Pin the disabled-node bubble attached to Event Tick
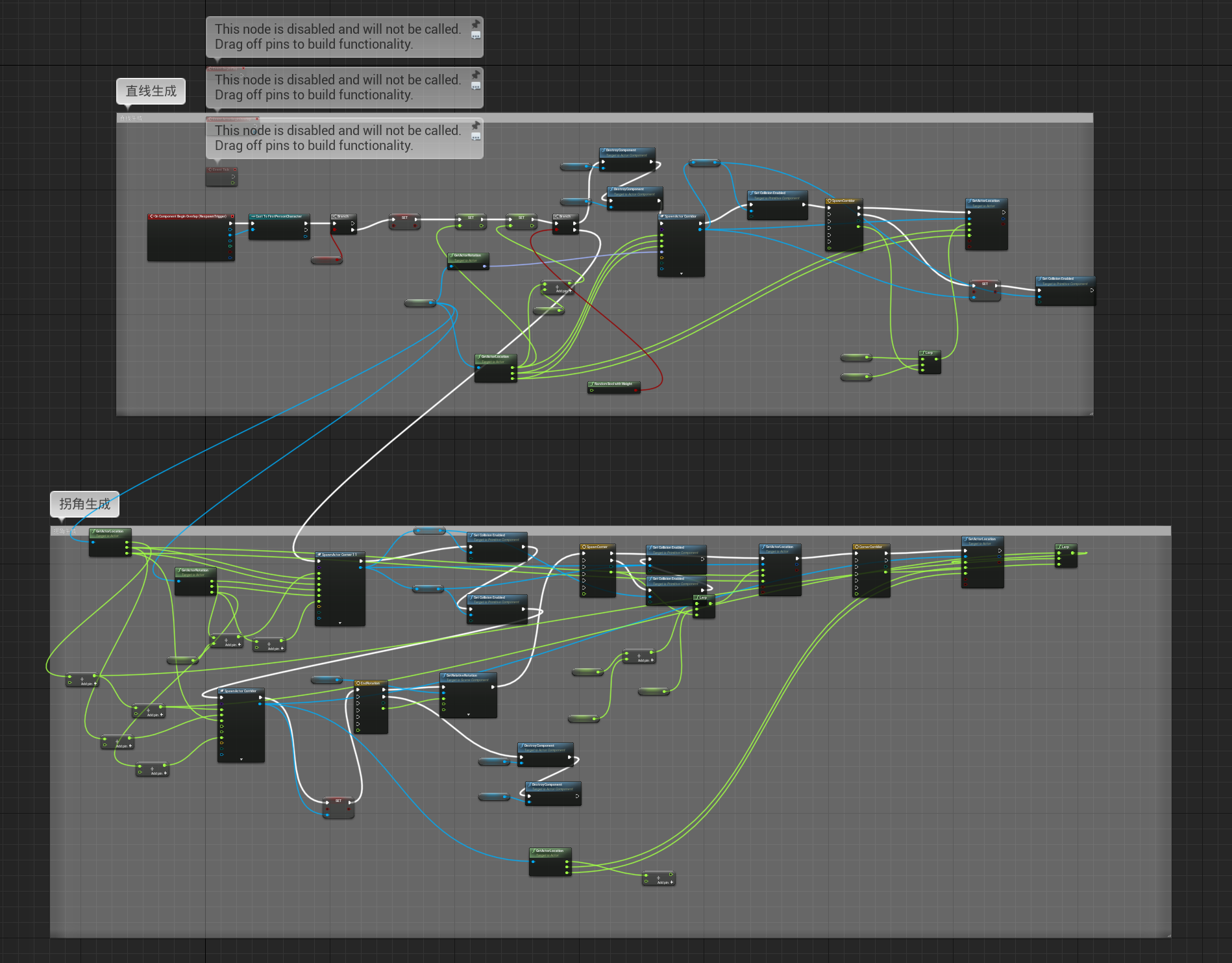1232x963 pixels. tap(476, 125)
